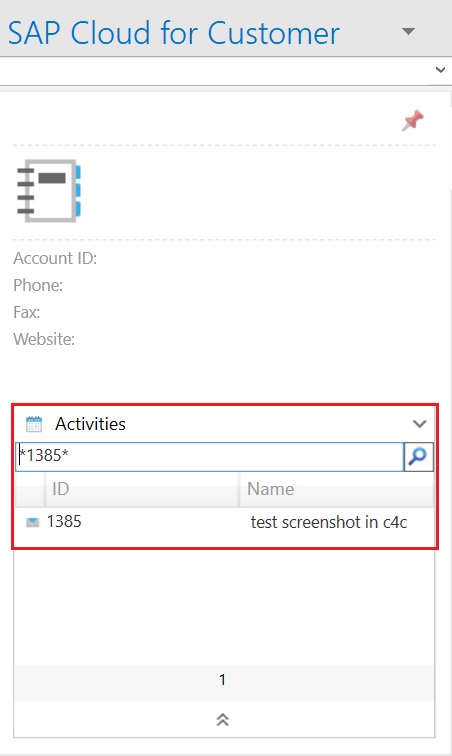Click the email icon beside activity 1385
This screenshot has width=452, height=756.
point(32,522)
